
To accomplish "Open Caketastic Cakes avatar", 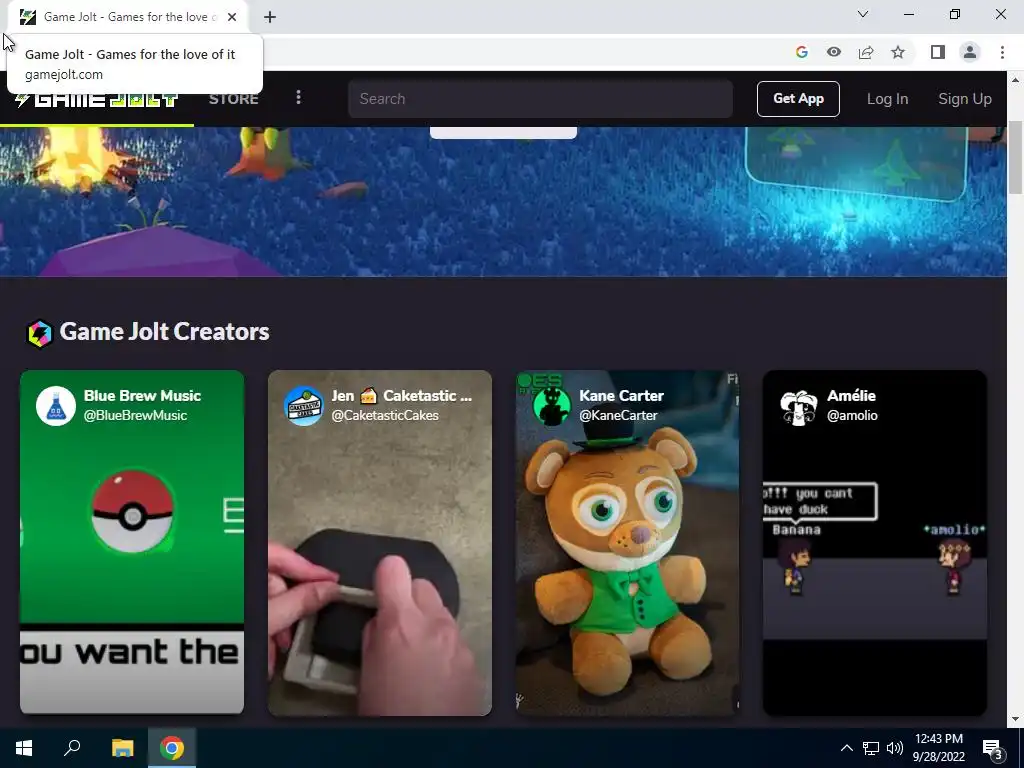I will [304, 406].
